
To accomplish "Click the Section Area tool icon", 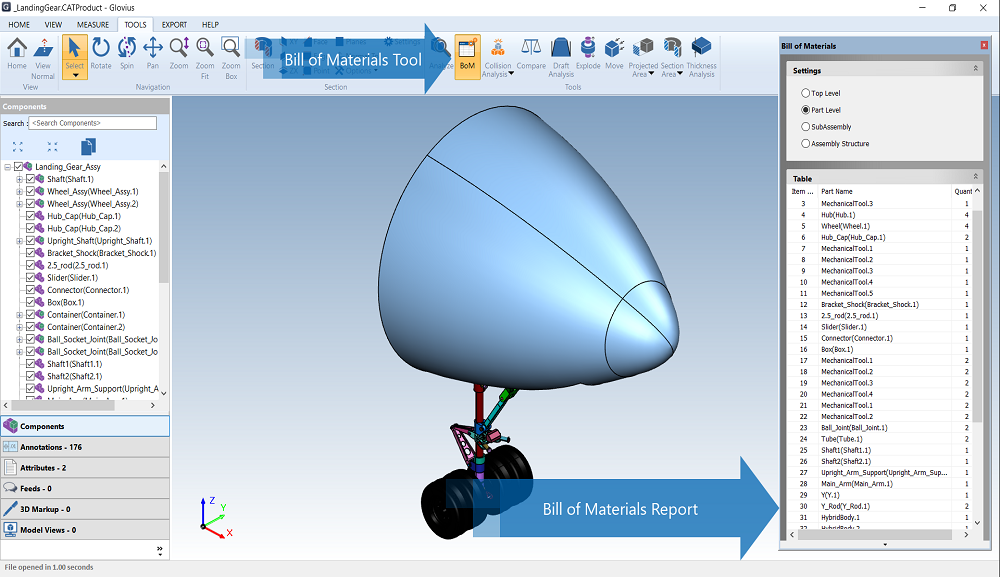I will (x=672, y=48).
